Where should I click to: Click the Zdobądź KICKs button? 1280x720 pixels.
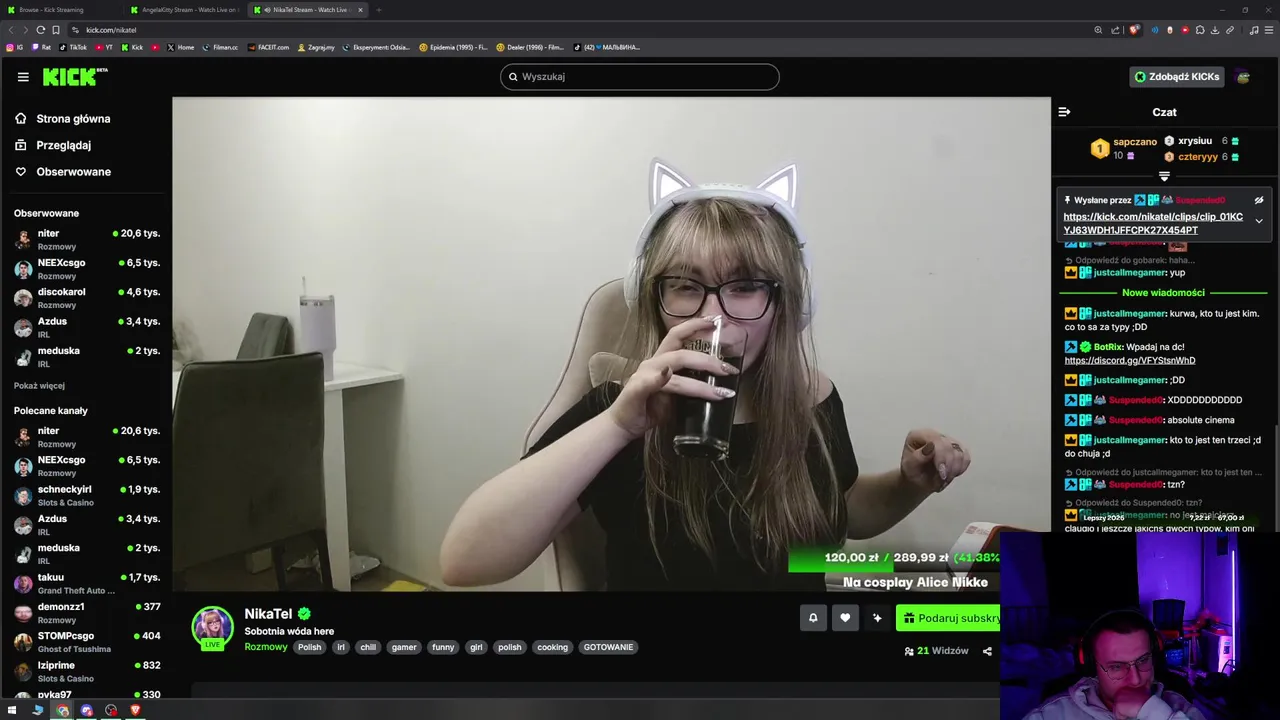pyautogui.click(x=1177, y=77)
